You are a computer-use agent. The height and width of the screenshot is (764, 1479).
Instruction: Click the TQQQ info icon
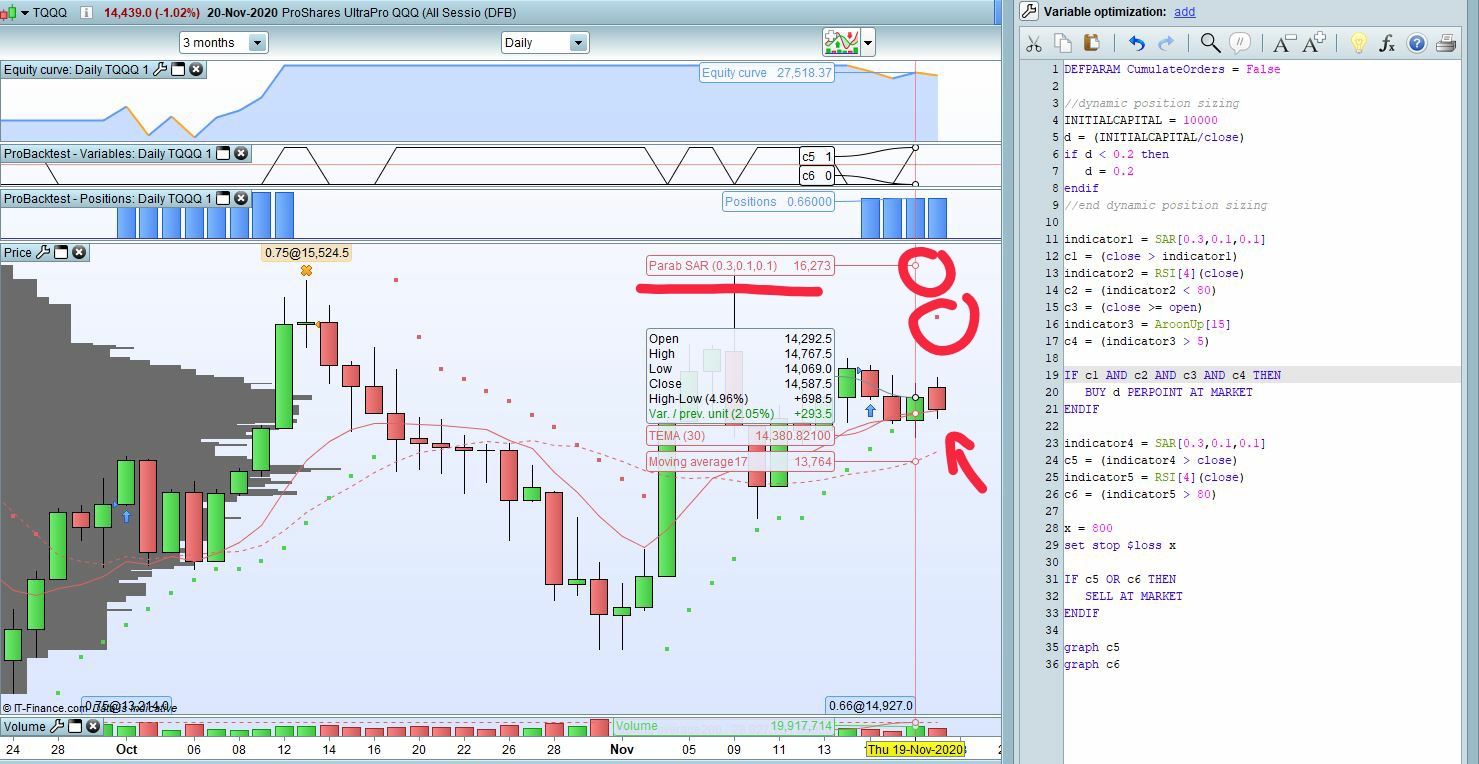[85, 12]
